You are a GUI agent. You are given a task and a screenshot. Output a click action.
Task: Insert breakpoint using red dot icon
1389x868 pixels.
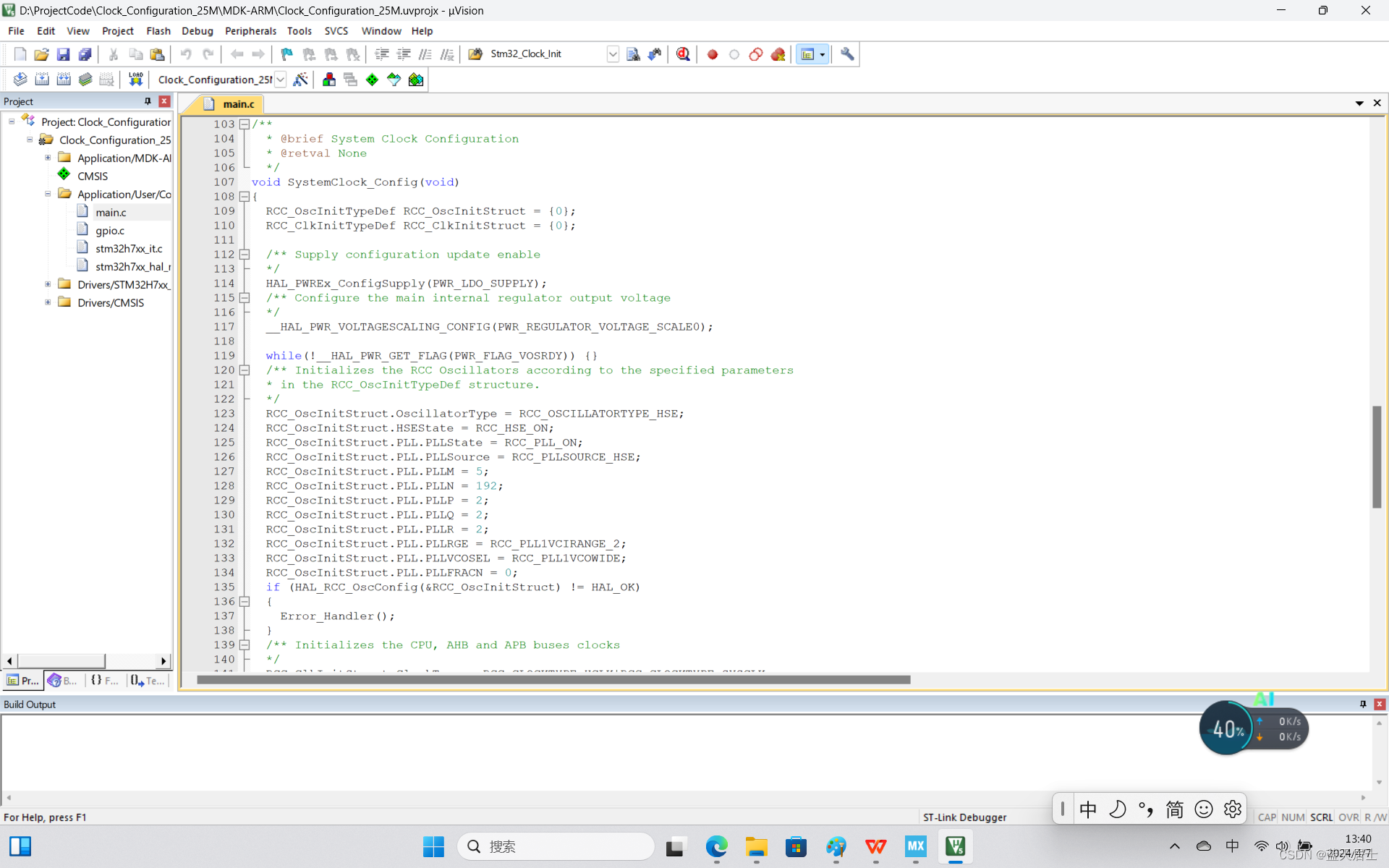(713, 54)
